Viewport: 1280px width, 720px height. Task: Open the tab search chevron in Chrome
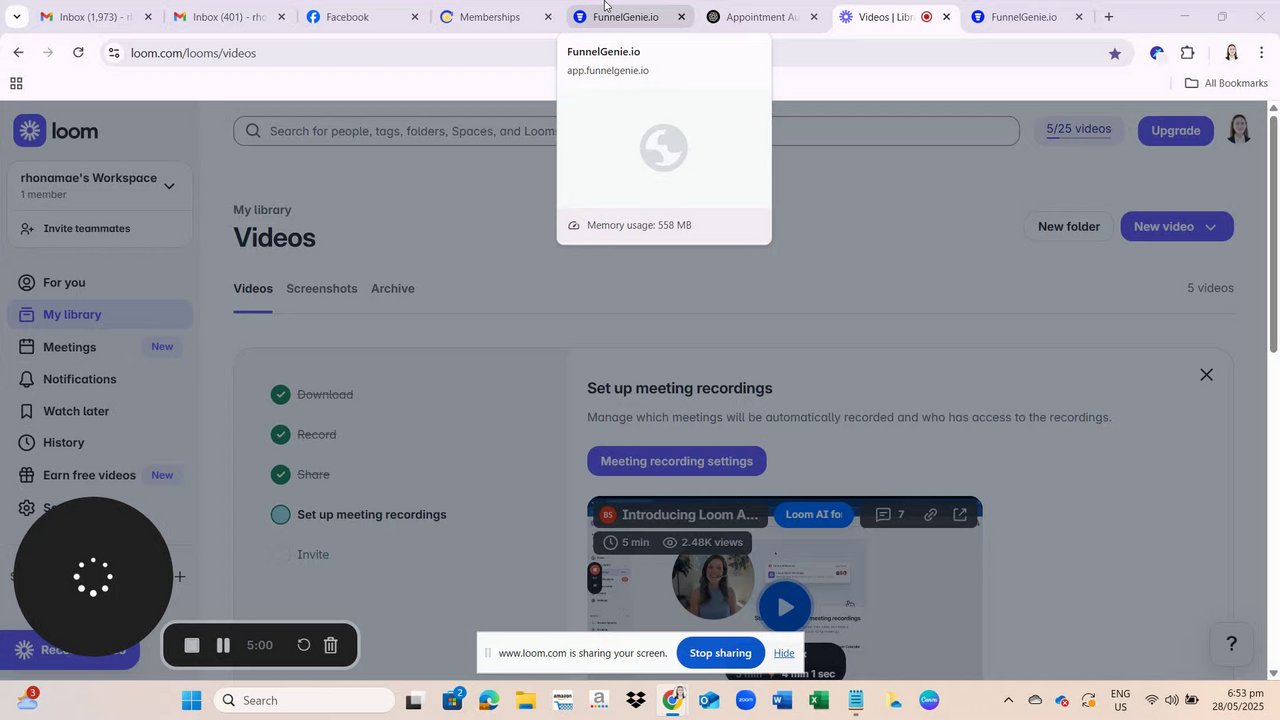pyautogui.click(x=16, y=17)
